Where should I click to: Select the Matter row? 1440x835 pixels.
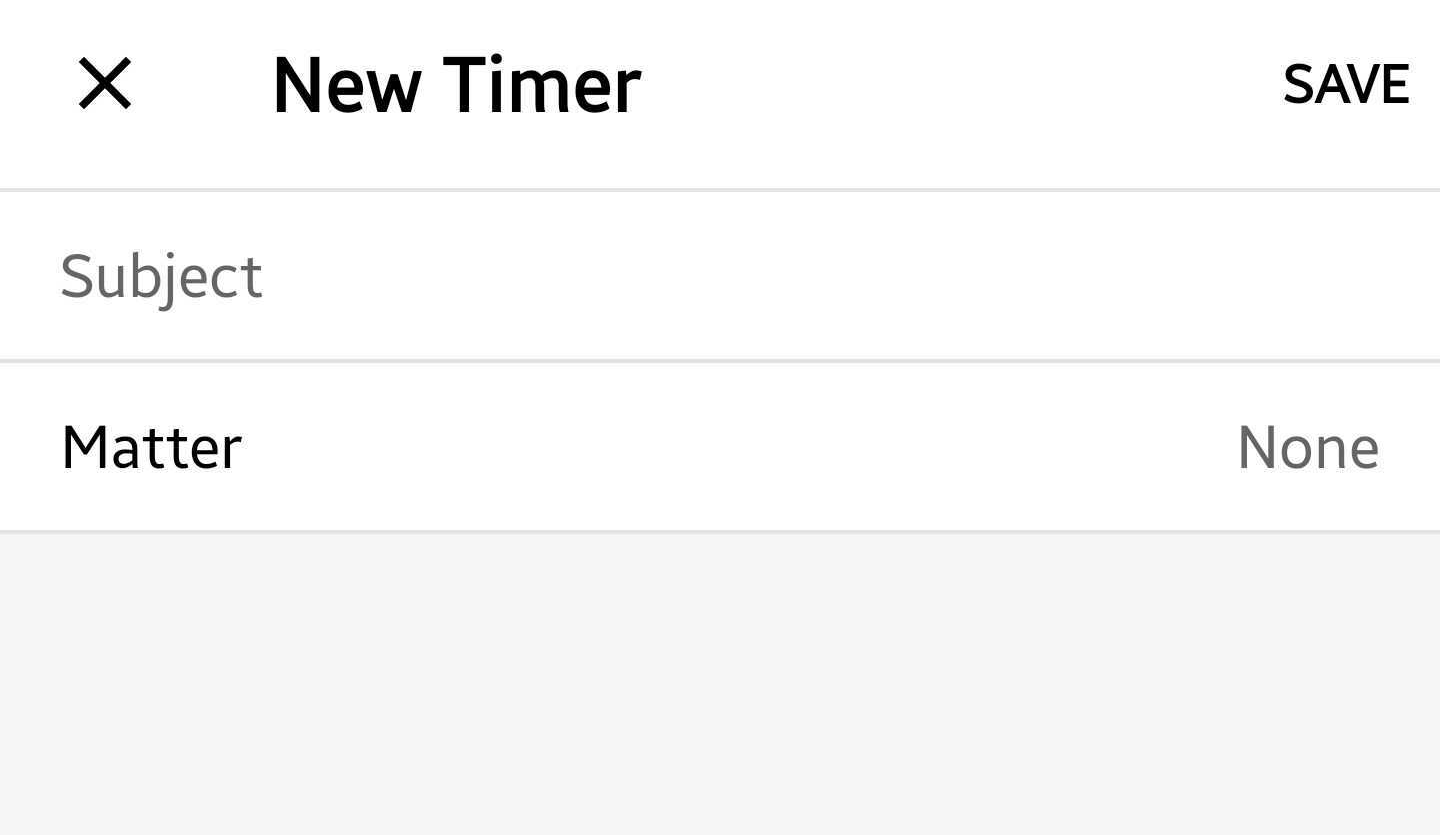pyautogui.click(x=720, y=447)
